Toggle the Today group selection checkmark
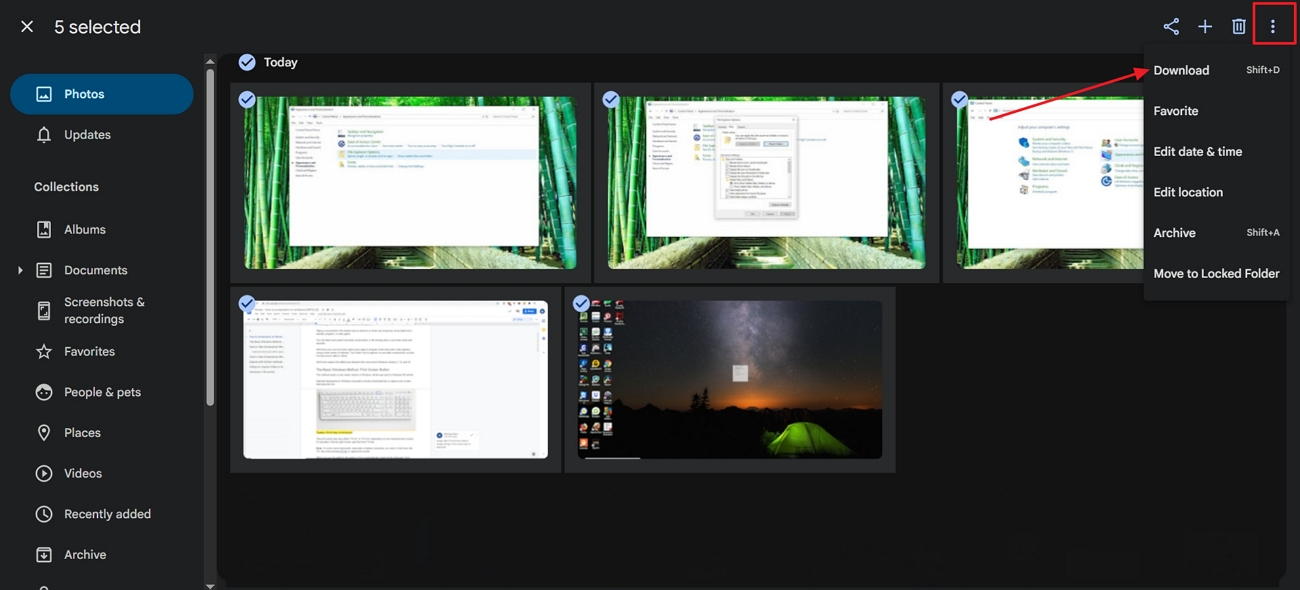Image resolution: width=1300 pixels, height=590 pixels. click(x=246, y=61)
